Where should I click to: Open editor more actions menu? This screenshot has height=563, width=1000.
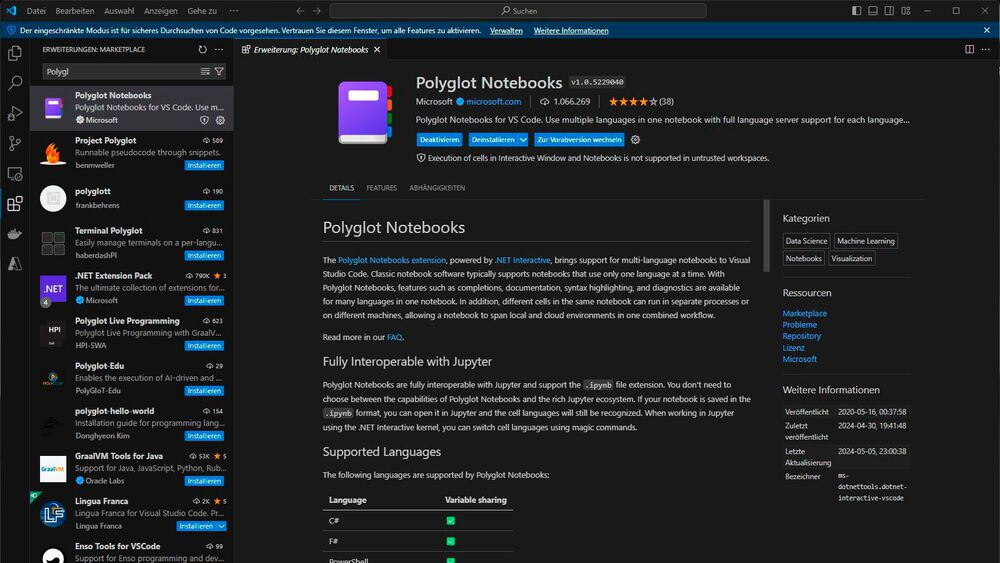(x=986, y=49)
